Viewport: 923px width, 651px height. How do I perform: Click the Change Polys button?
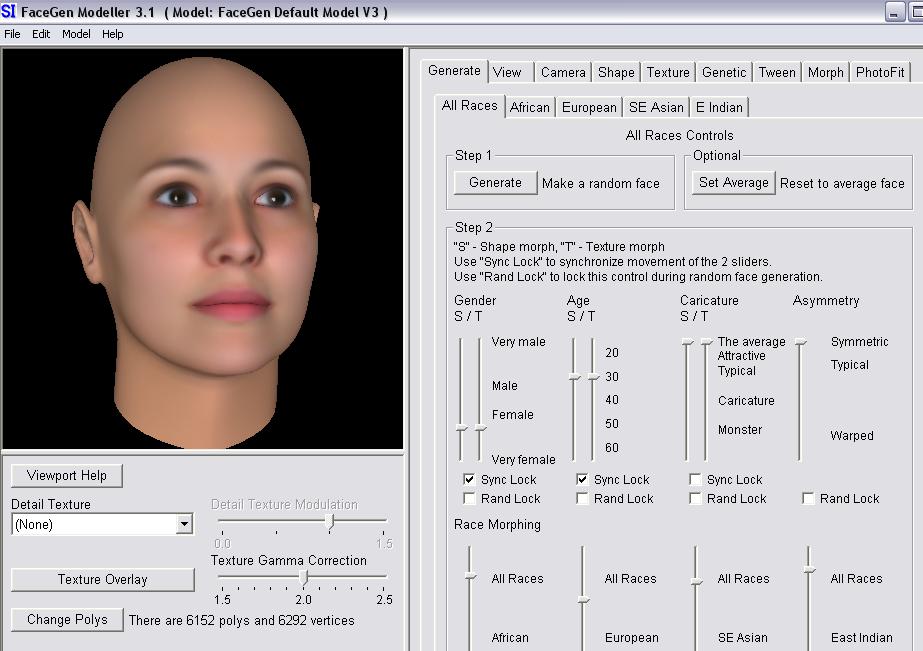pyautogui.click(x=67, y=620)
